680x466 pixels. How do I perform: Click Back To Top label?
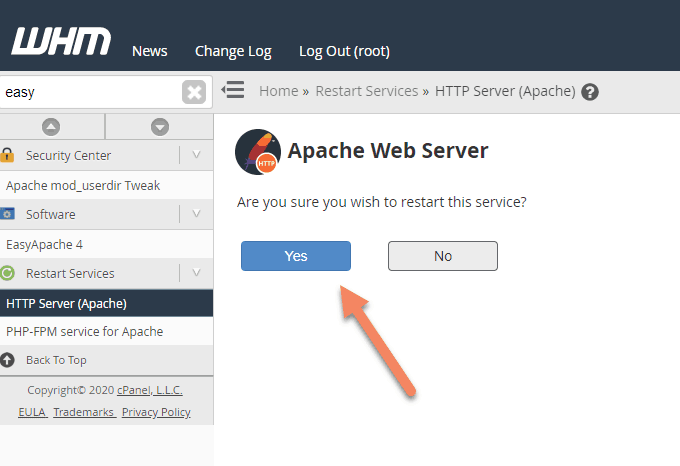(56, 360)
